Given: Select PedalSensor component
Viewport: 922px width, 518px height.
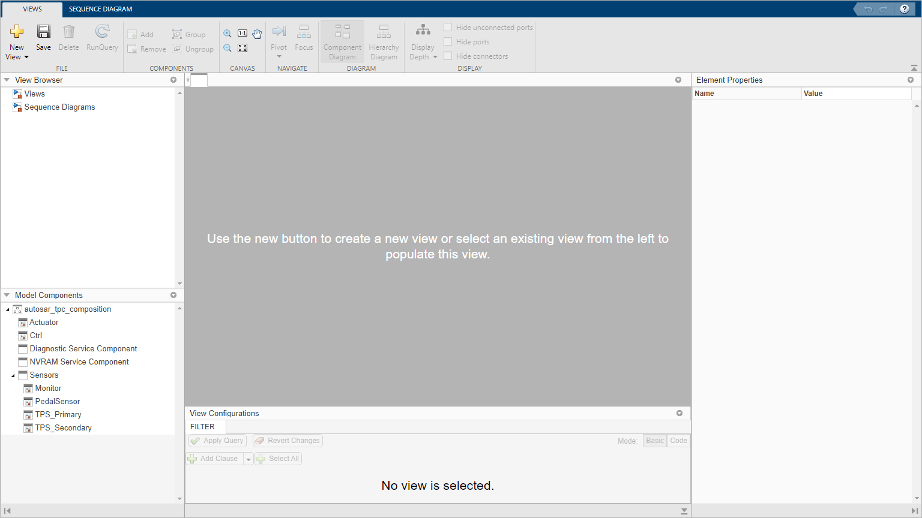Looking at the screenshot, I should (57, 401).
